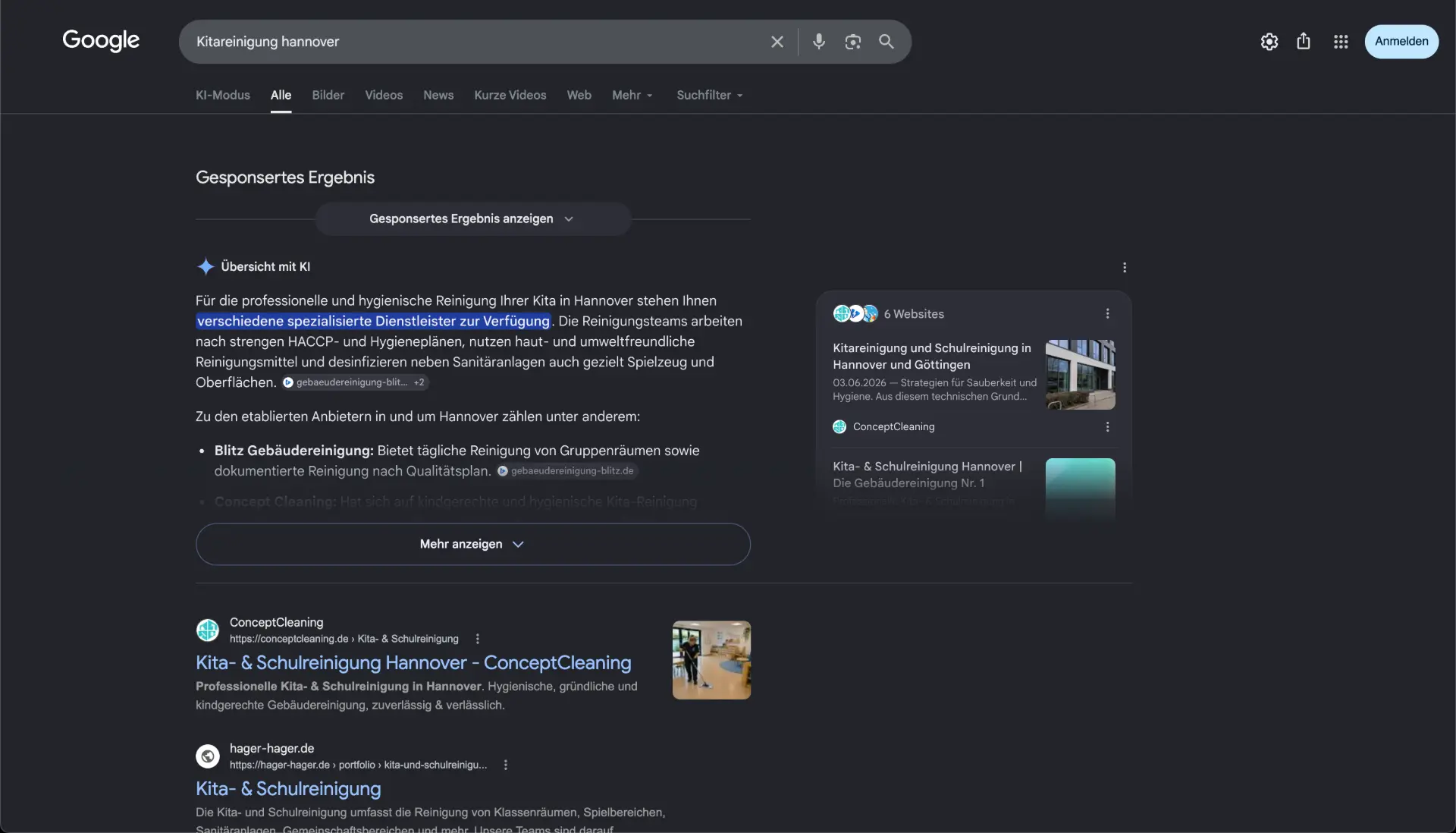Switch to the News tab
This screenshot has height=833, width=1456.
click(x=438, y=95)
